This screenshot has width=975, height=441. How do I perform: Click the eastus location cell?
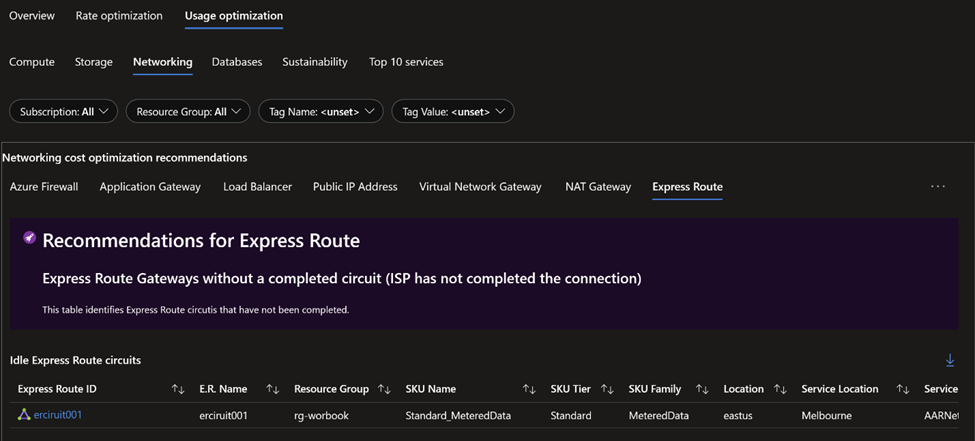click(x=738, y=415)
